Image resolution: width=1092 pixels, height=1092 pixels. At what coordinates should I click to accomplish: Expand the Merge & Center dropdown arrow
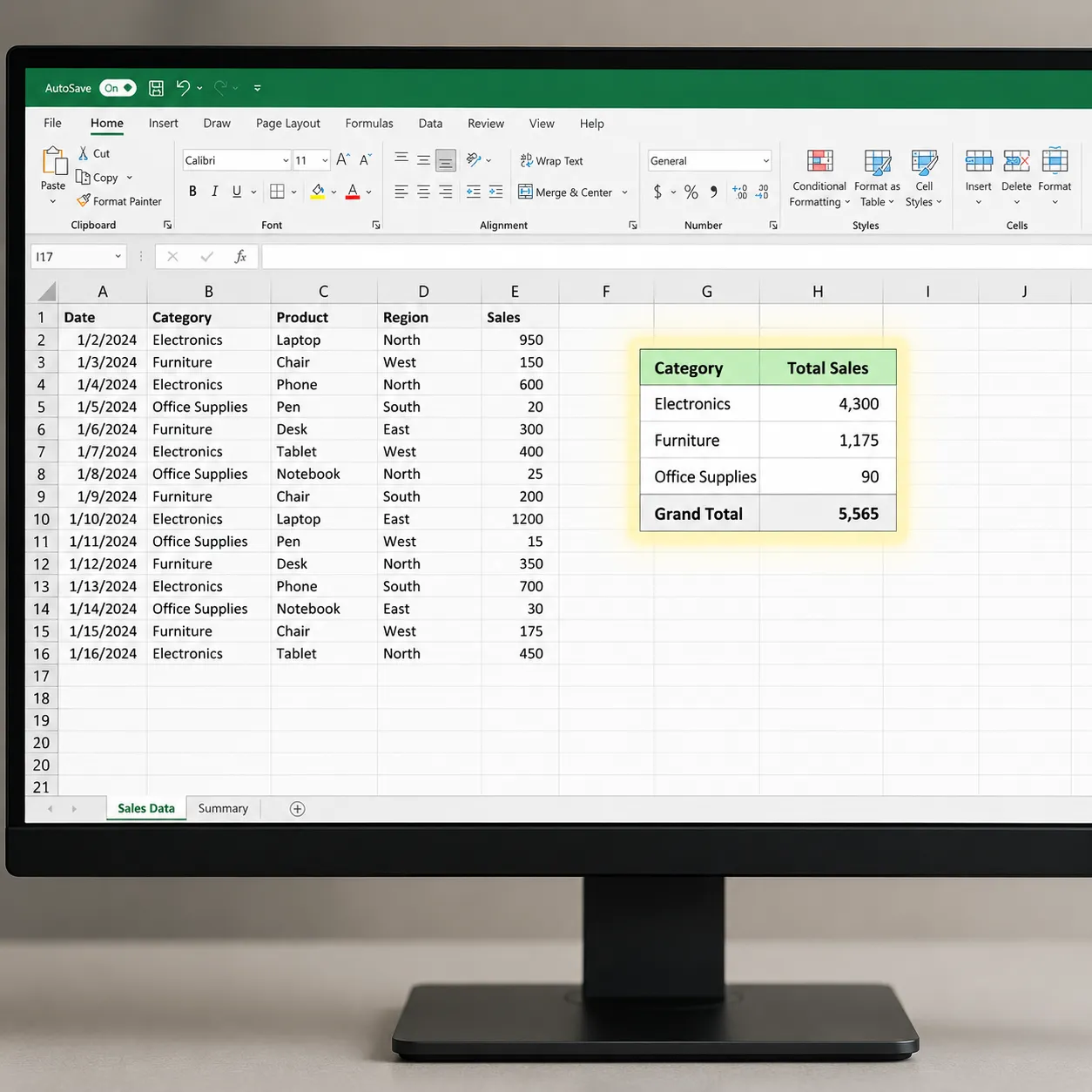point(625,192)
